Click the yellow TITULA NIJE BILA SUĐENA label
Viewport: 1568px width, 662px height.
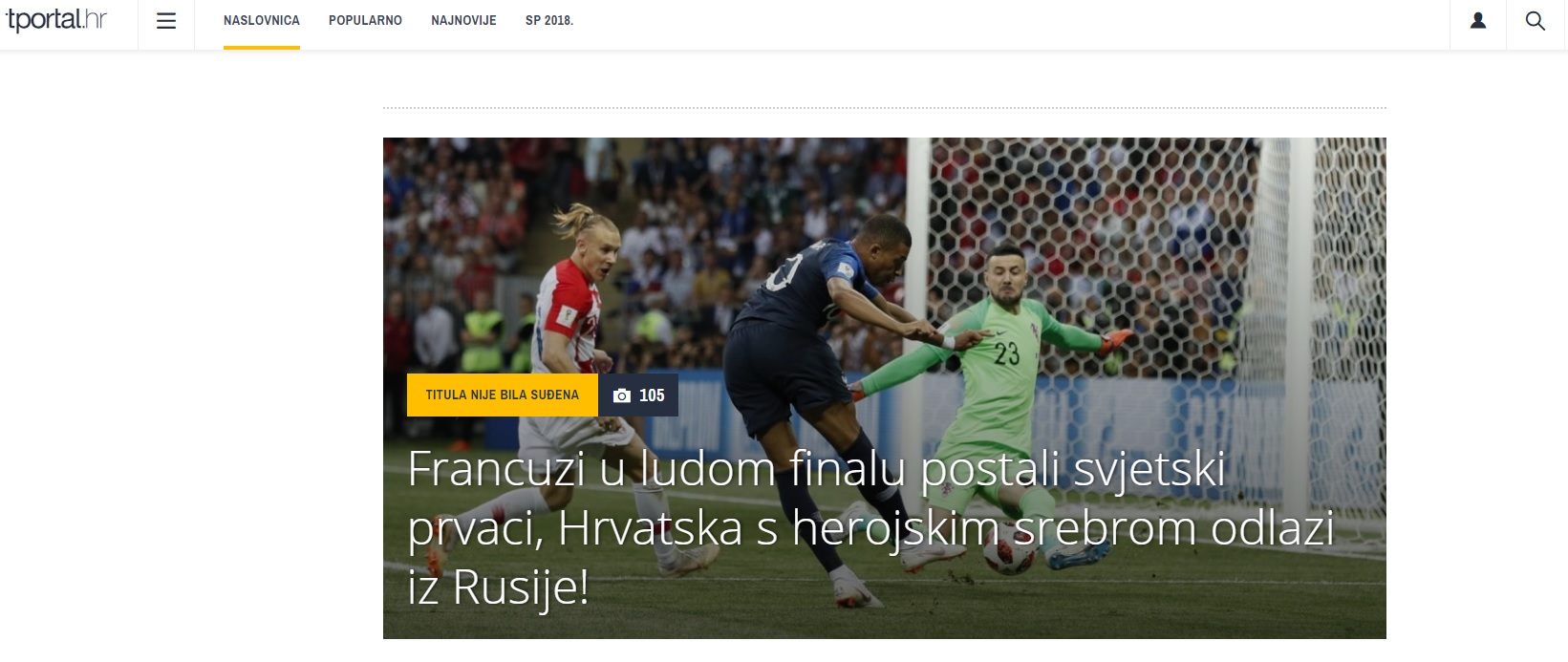click(503, 395)
